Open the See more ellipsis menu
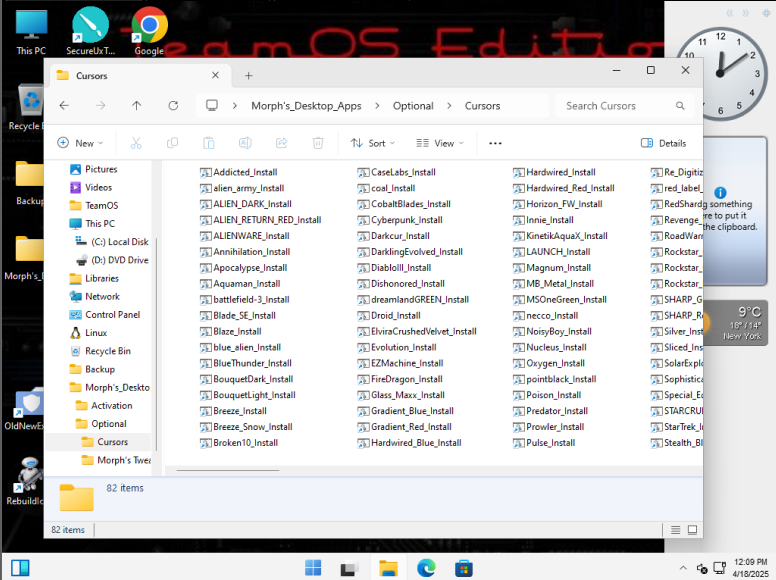The width and height of the screenshot is (776, 580). [x=495, y=143]
